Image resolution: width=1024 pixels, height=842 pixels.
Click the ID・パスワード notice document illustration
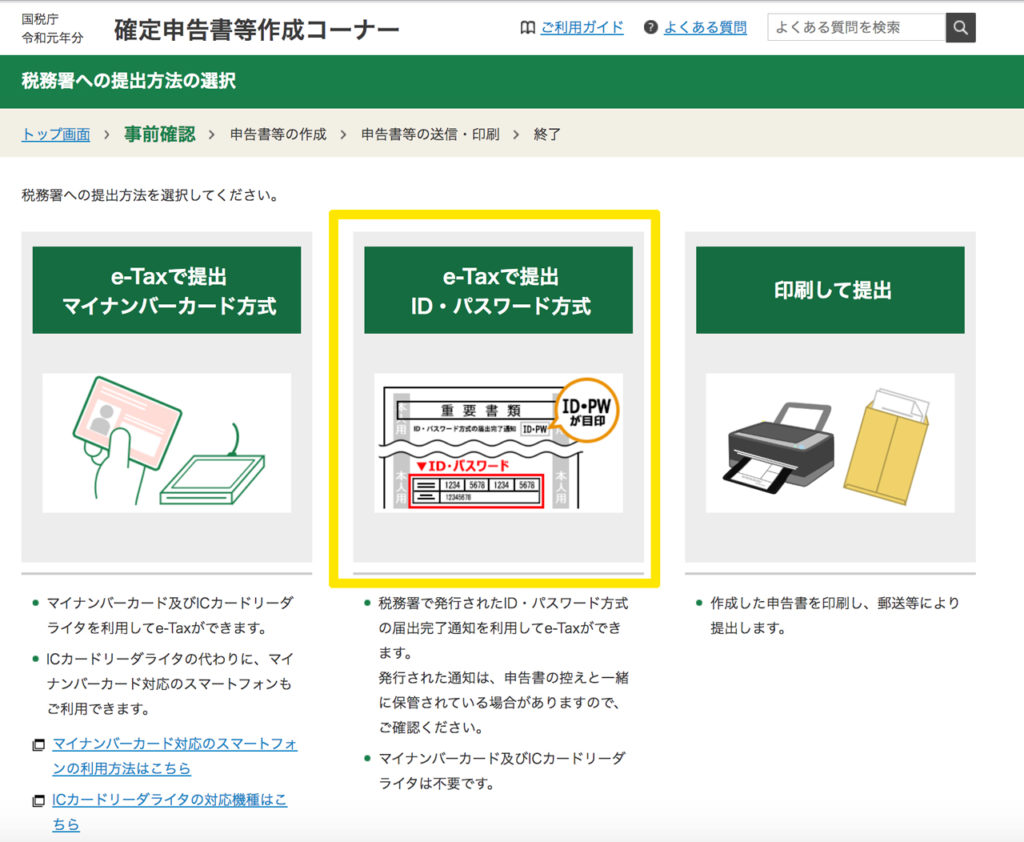click(498, 443)
